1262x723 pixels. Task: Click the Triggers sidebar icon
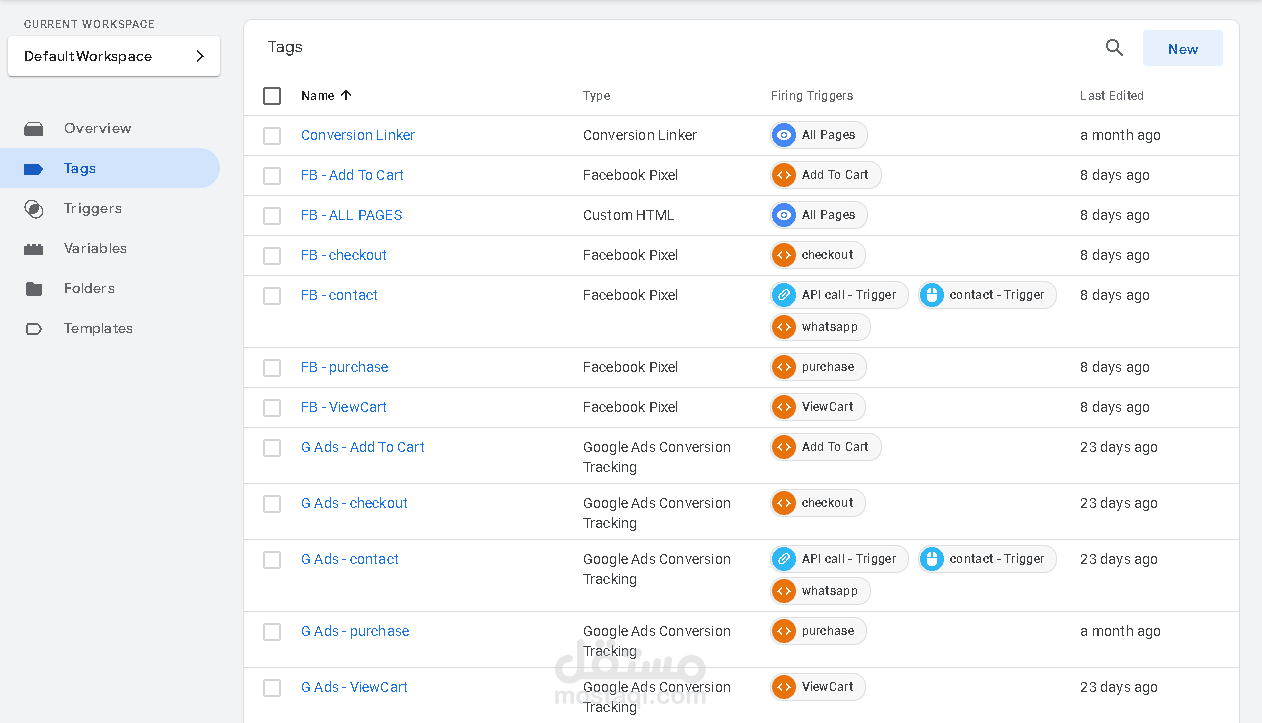click(x=34, y=209)
